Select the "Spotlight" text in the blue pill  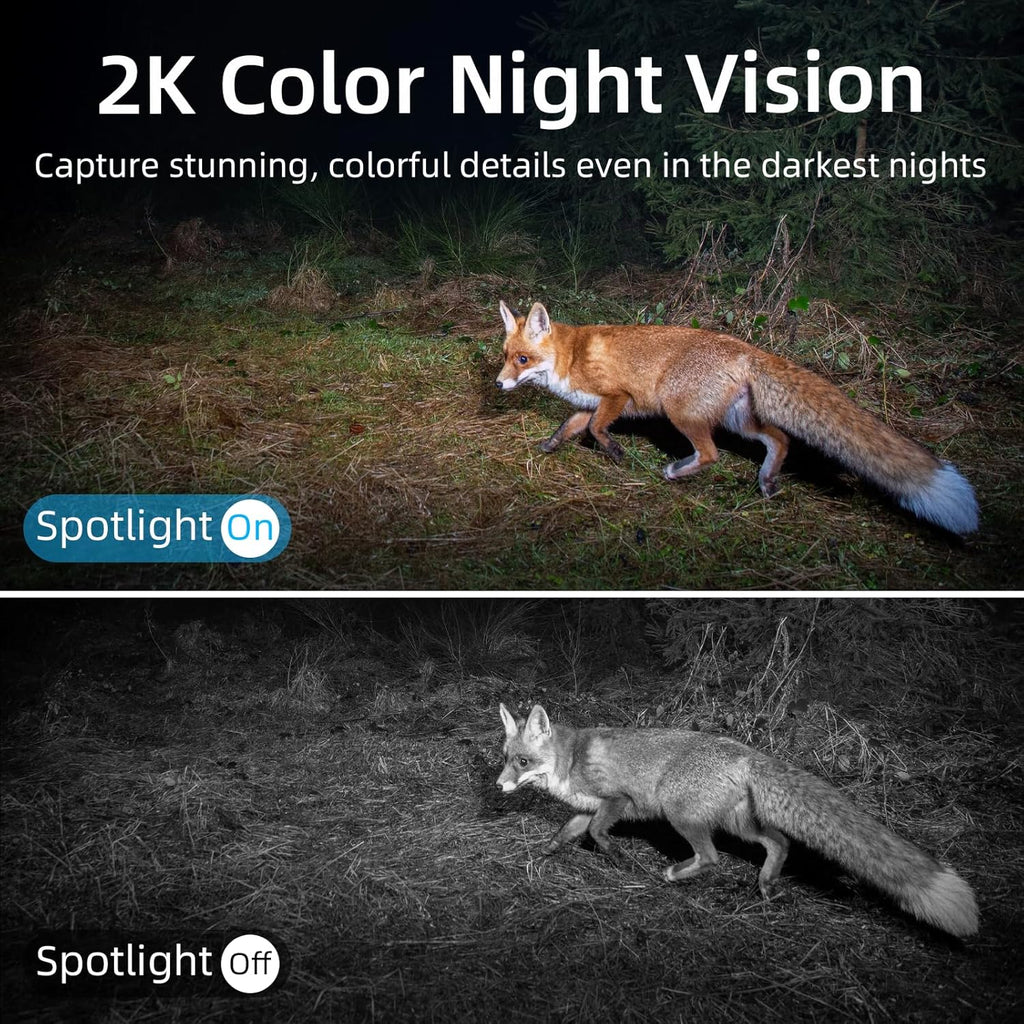pos(124,526)
